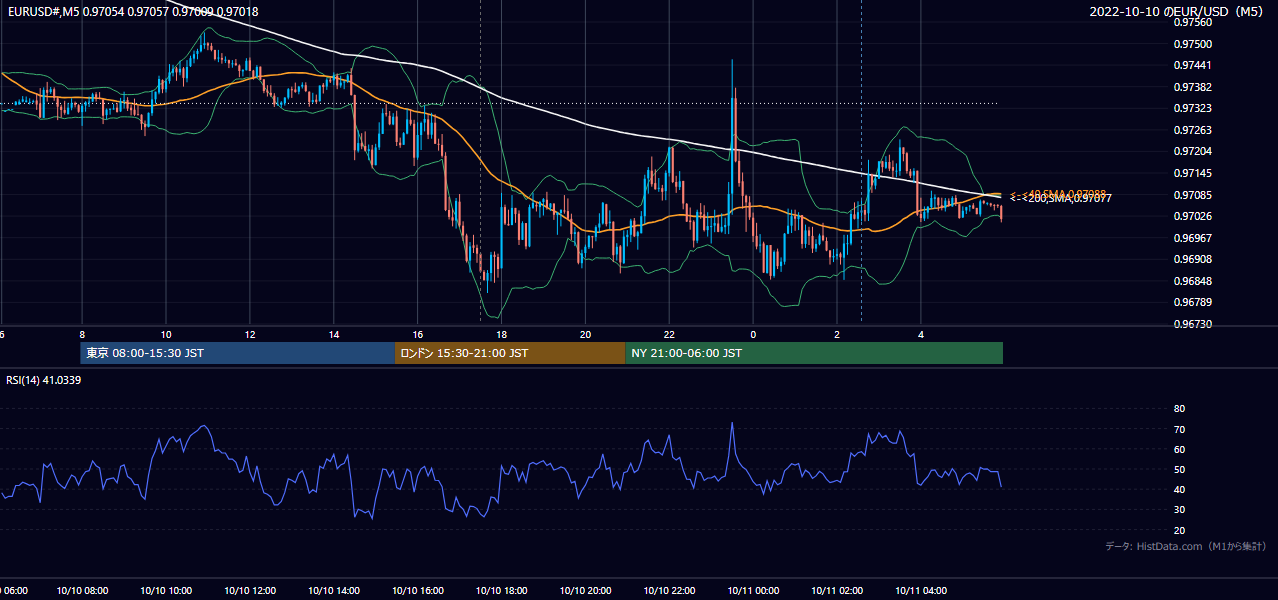Click the 10/11 02:00 time axis label
The width and height of the screenshot is (1278, 600).
click(837, 591)
